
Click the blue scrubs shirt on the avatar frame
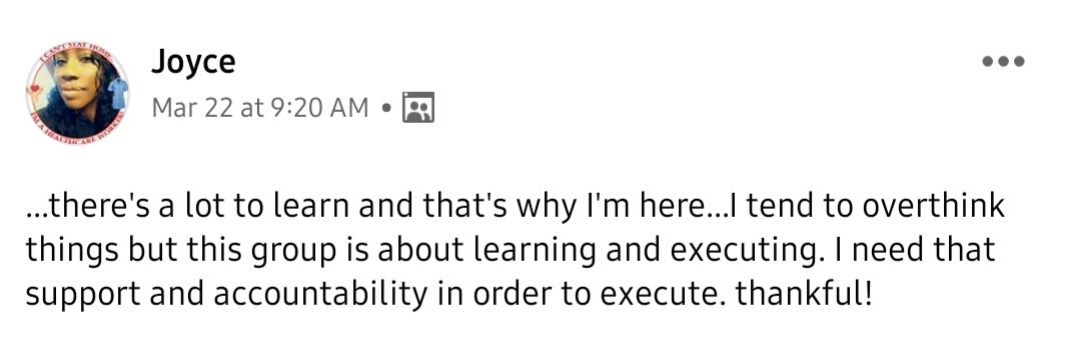point(118,92)
